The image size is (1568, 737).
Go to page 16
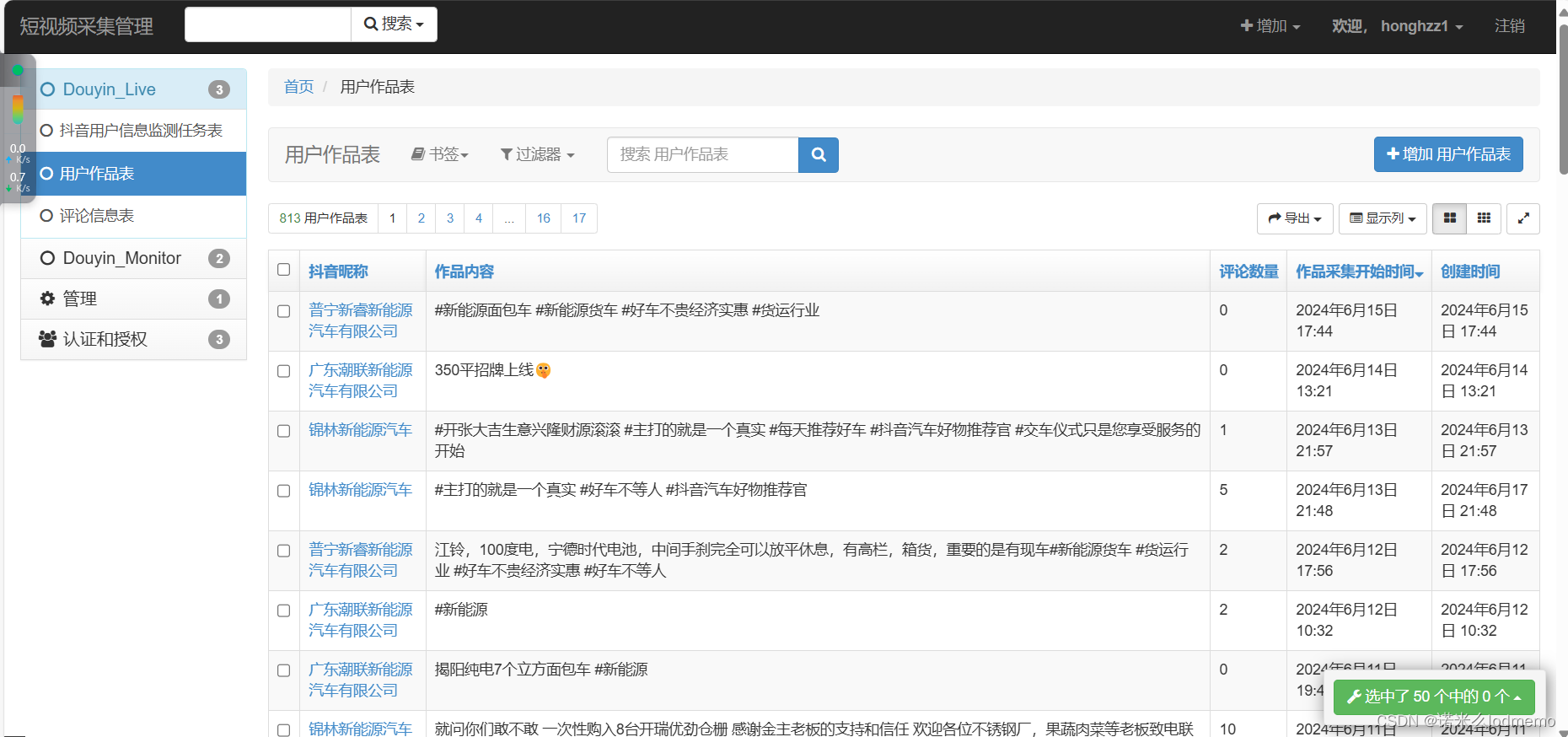coord(544,218)
